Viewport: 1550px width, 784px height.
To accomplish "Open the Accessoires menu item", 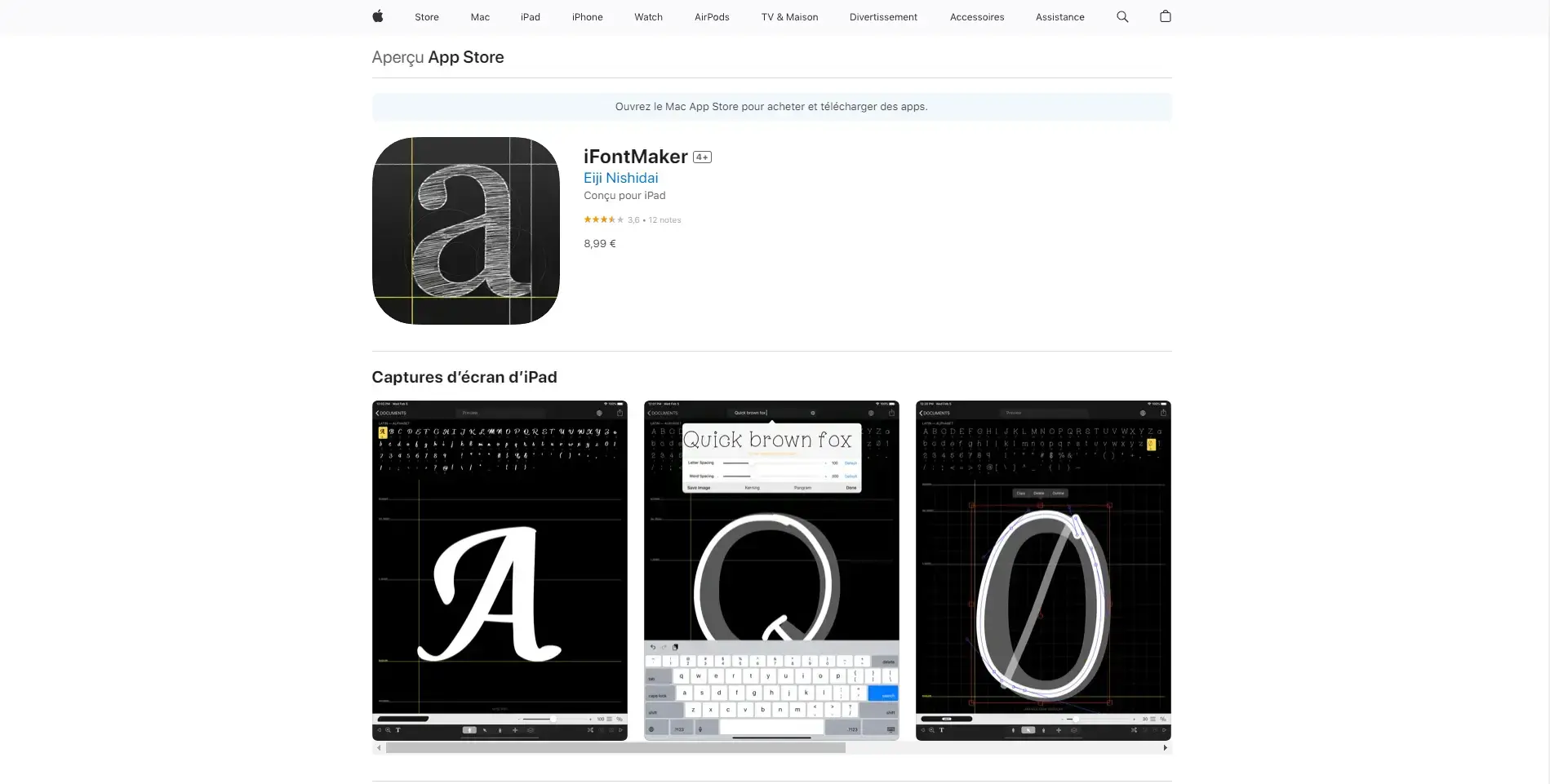I will tap(977, 17).
